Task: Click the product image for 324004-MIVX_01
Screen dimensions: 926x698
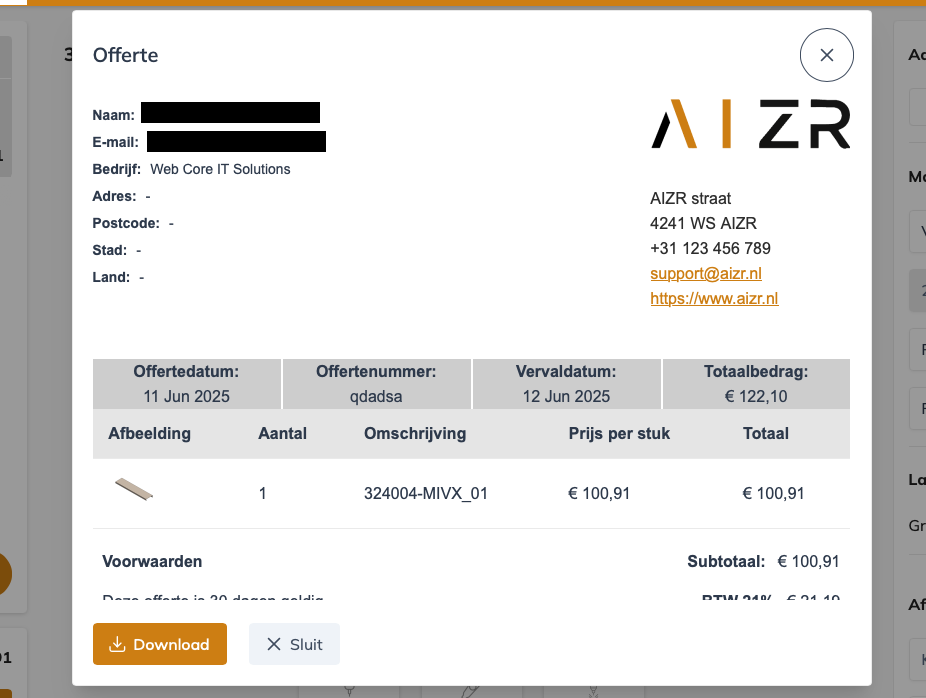Action: coord(135,490)
